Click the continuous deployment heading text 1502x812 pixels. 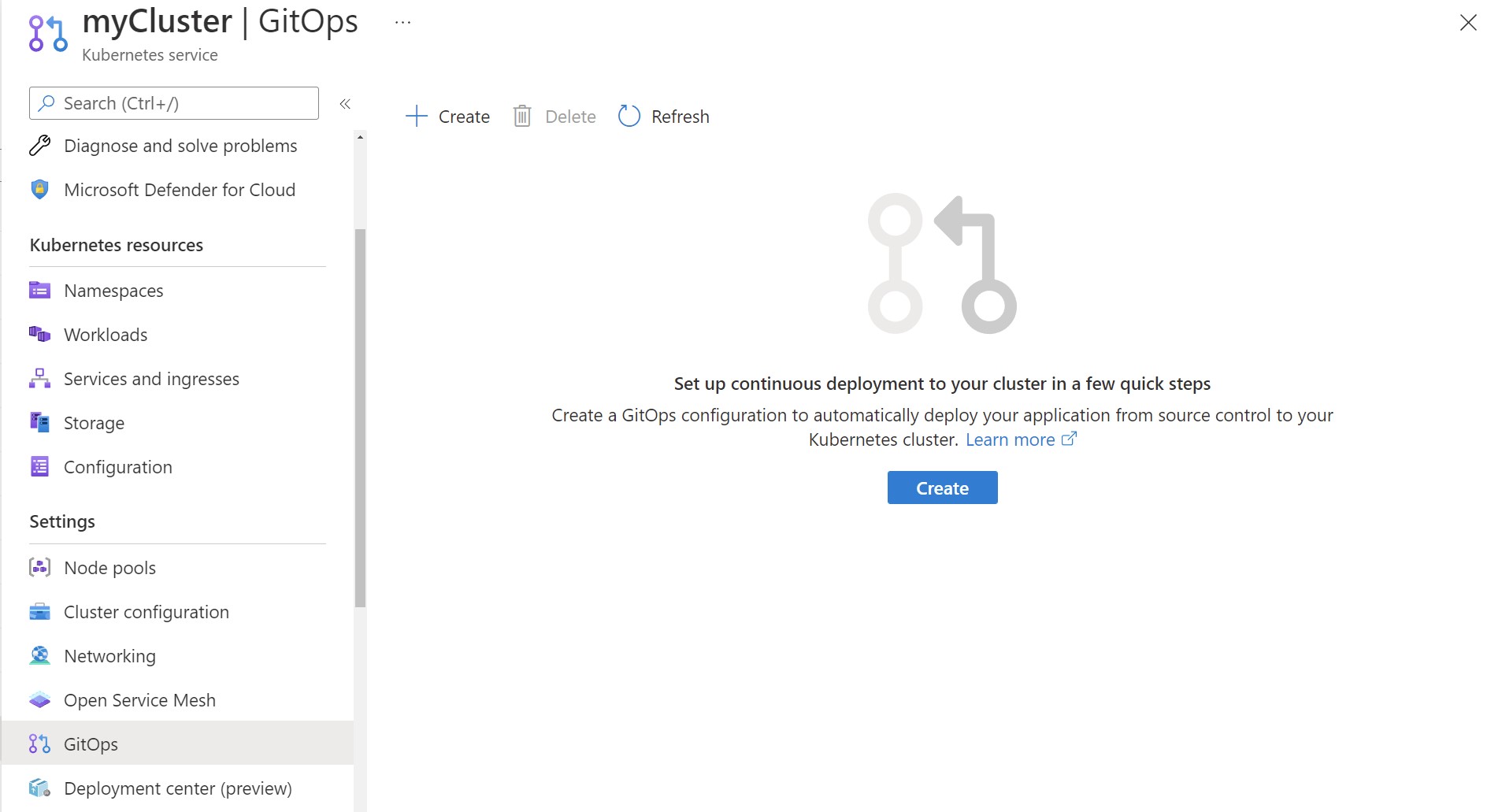coord(942,384)
